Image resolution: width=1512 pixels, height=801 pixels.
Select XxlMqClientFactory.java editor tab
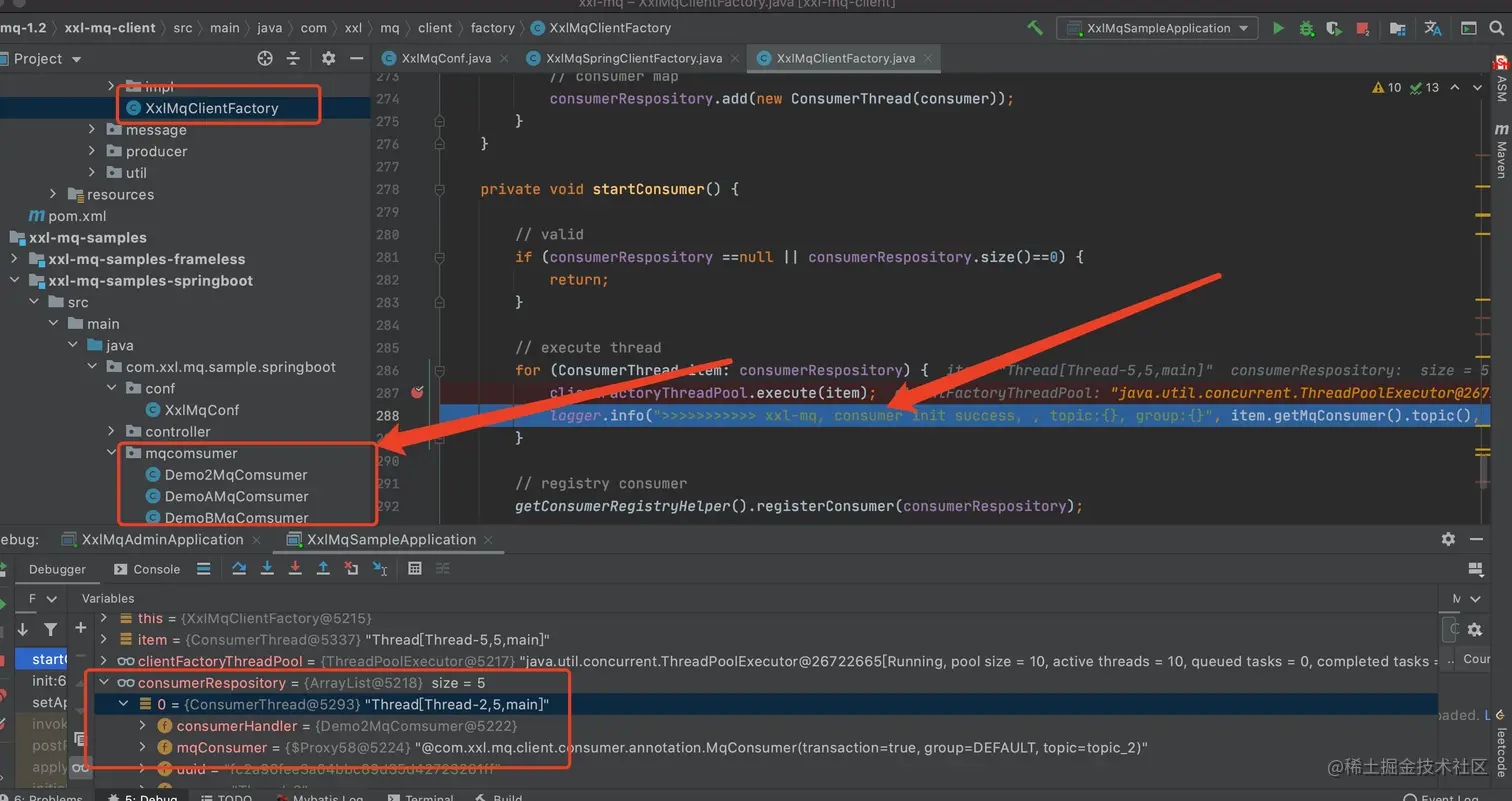[846, 58]
